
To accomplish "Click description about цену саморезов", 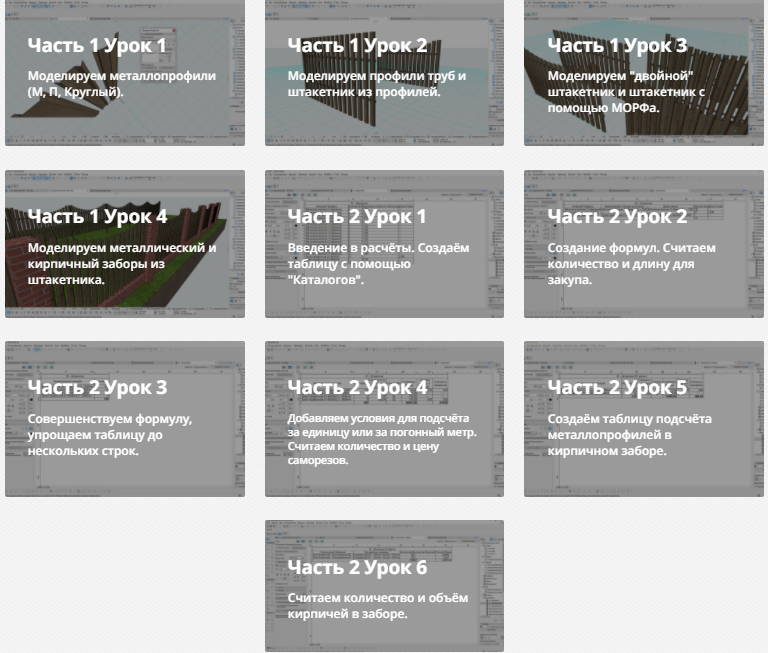I will [381, 439].
